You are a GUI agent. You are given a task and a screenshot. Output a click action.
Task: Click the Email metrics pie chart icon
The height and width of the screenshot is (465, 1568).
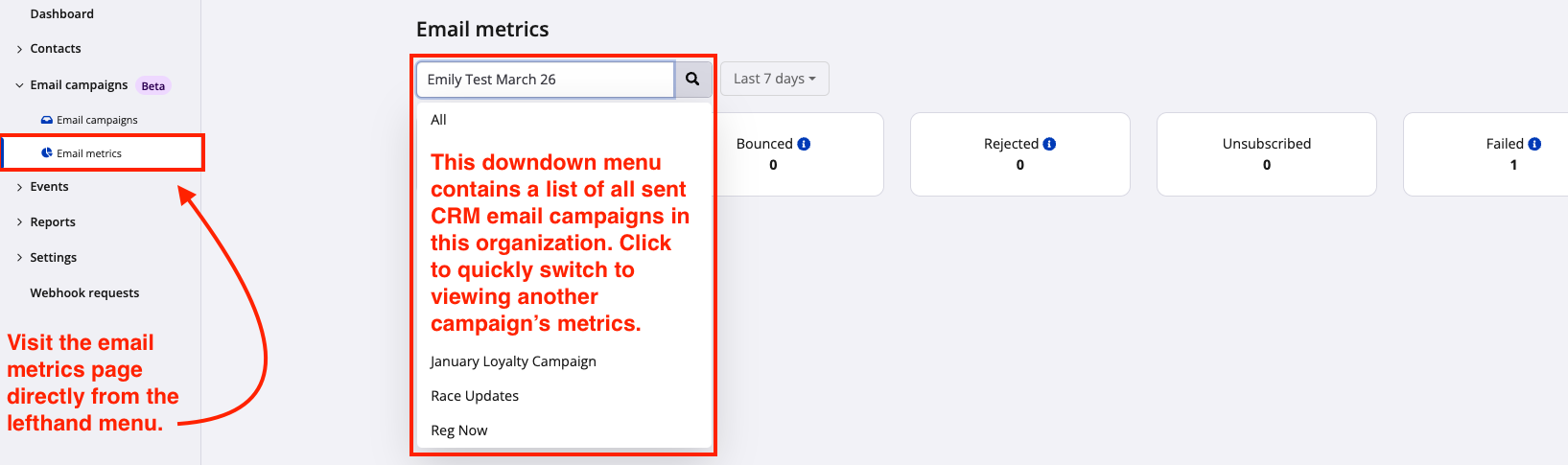coord(47,153)
